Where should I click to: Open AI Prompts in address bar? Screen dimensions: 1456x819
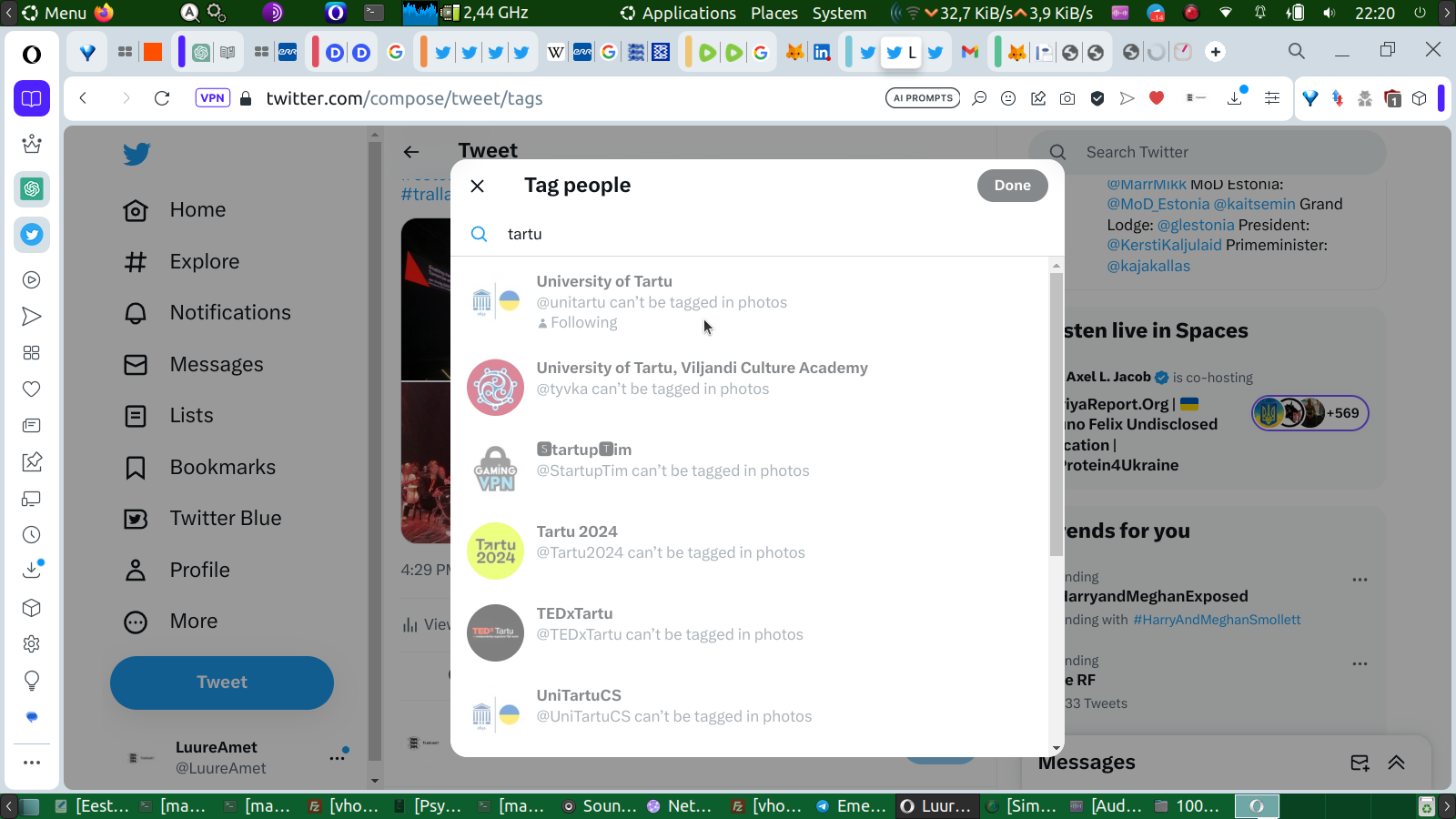point(923,98)
